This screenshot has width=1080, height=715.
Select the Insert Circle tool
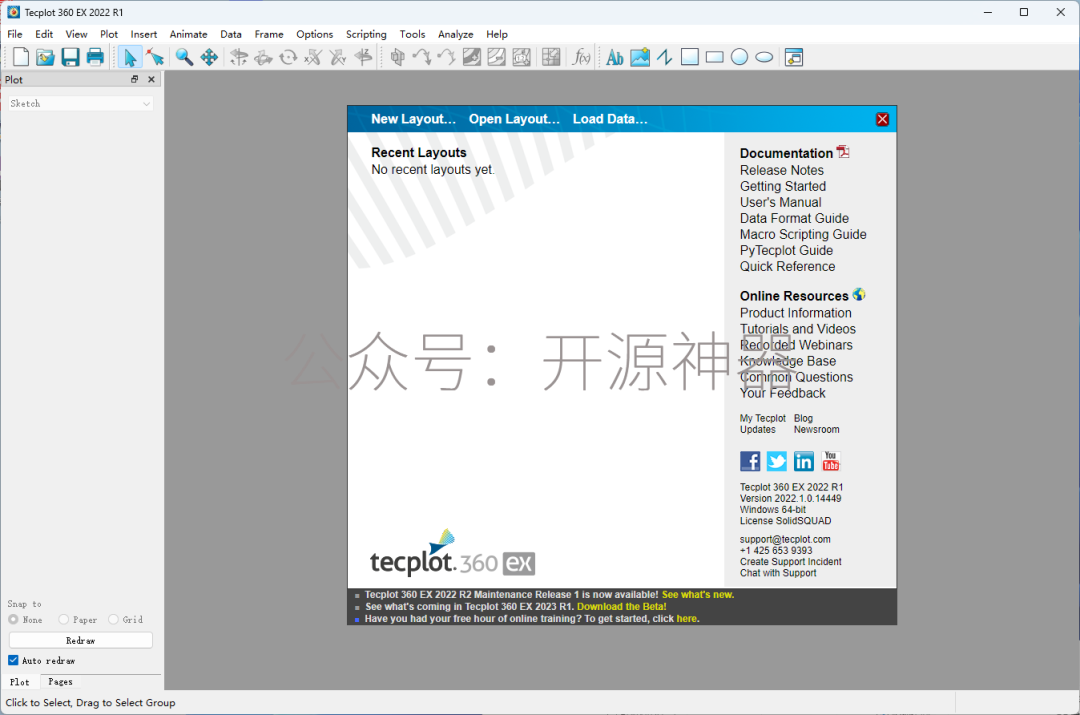pos(739,57)
